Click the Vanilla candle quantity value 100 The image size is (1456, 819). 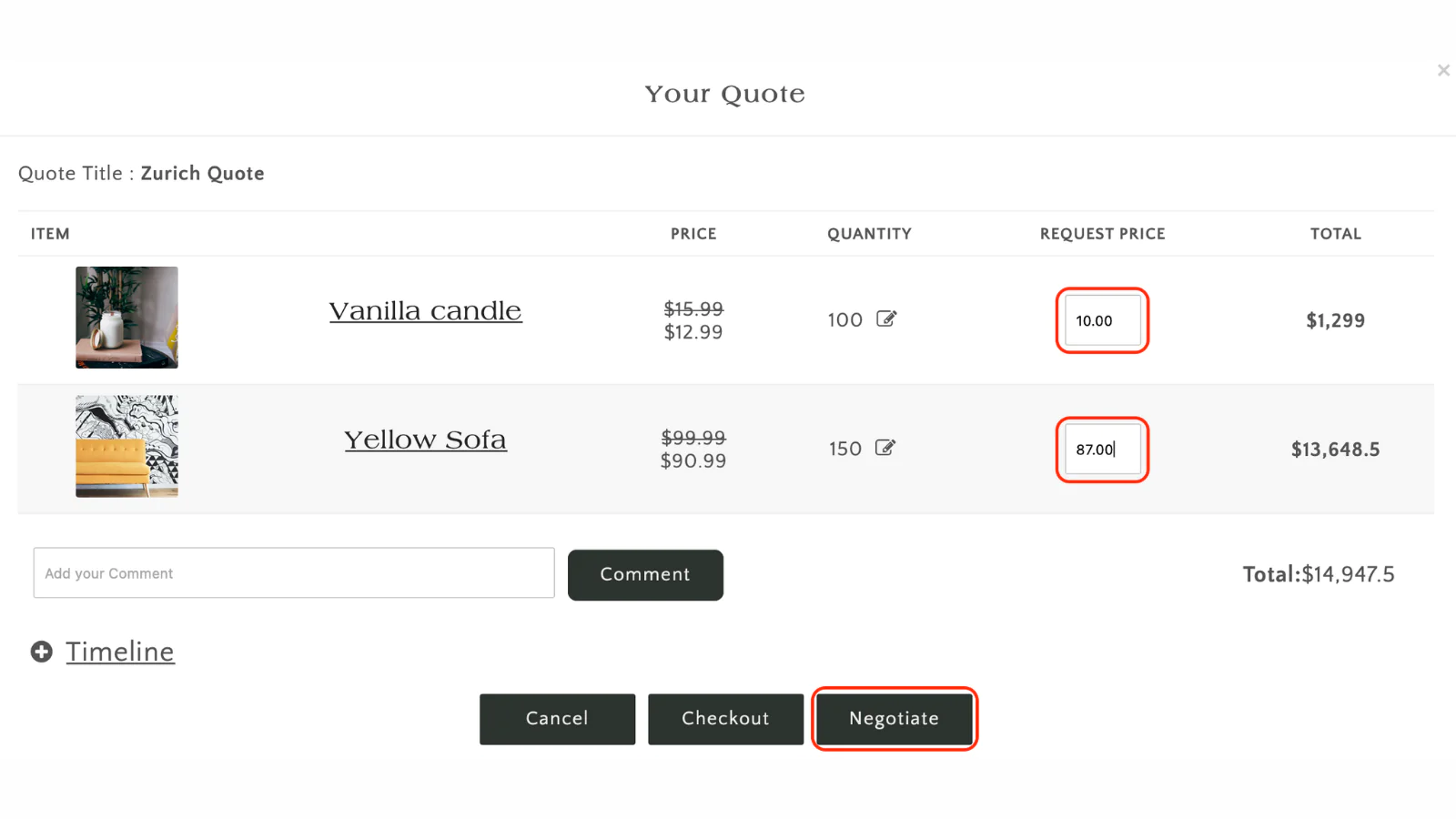pos(845,320)
